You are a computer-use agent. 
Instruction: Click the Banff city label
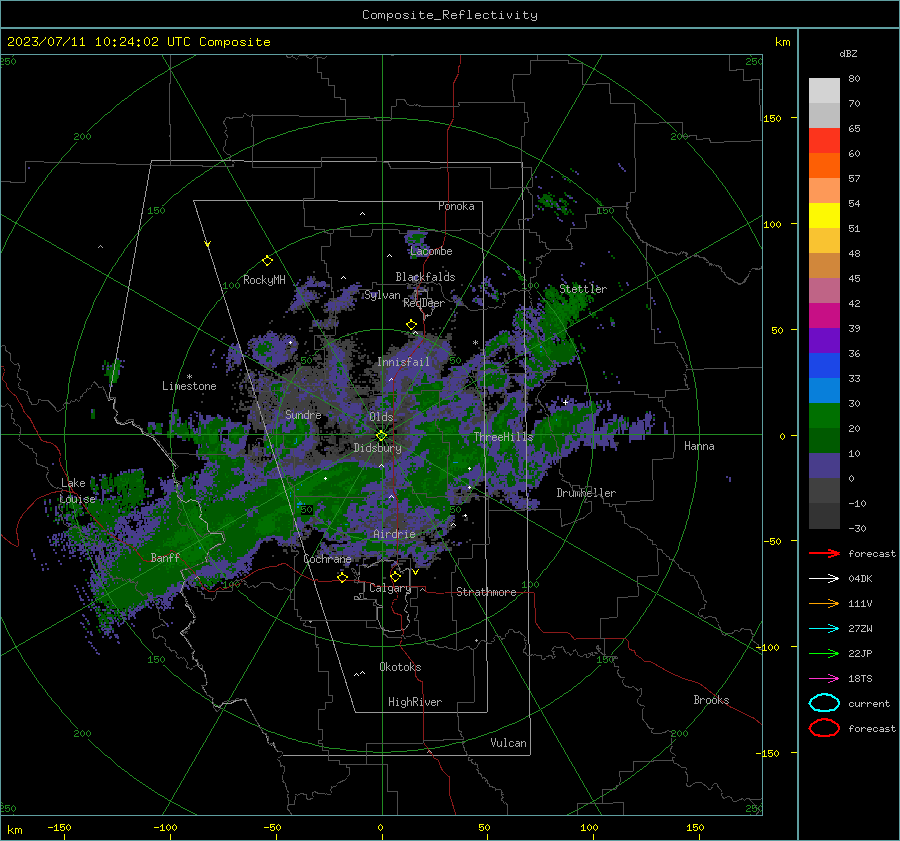[x=165, y=557]
